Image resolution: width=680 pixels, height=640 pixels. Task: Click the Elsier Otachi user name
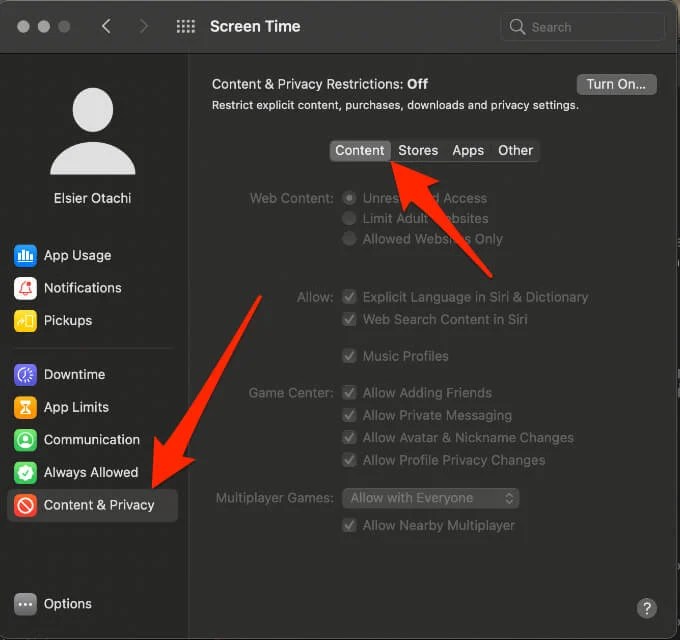tap(92, 198)
